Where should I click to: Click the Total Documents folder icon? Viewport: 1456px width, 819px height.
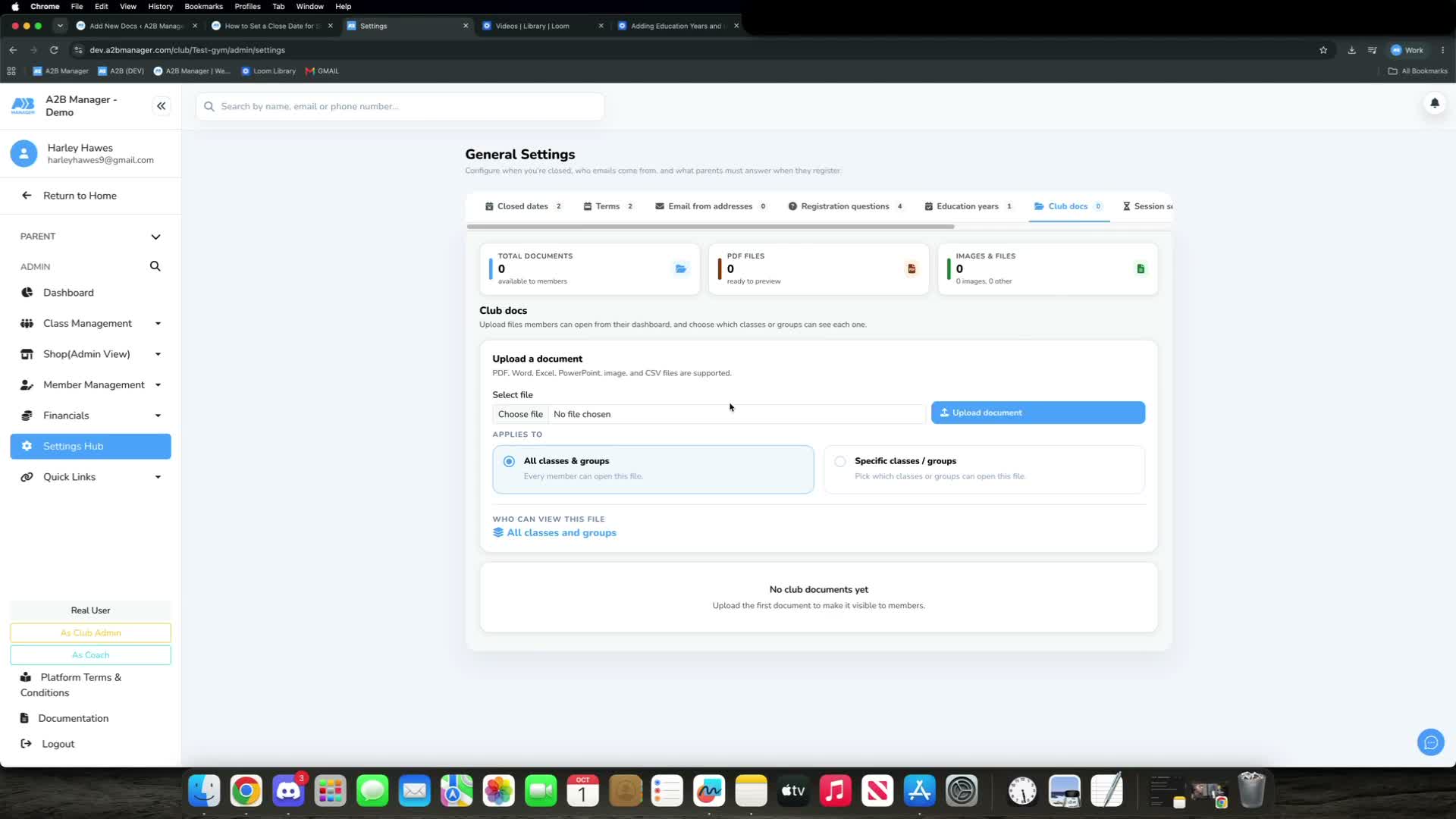[680, 268]
